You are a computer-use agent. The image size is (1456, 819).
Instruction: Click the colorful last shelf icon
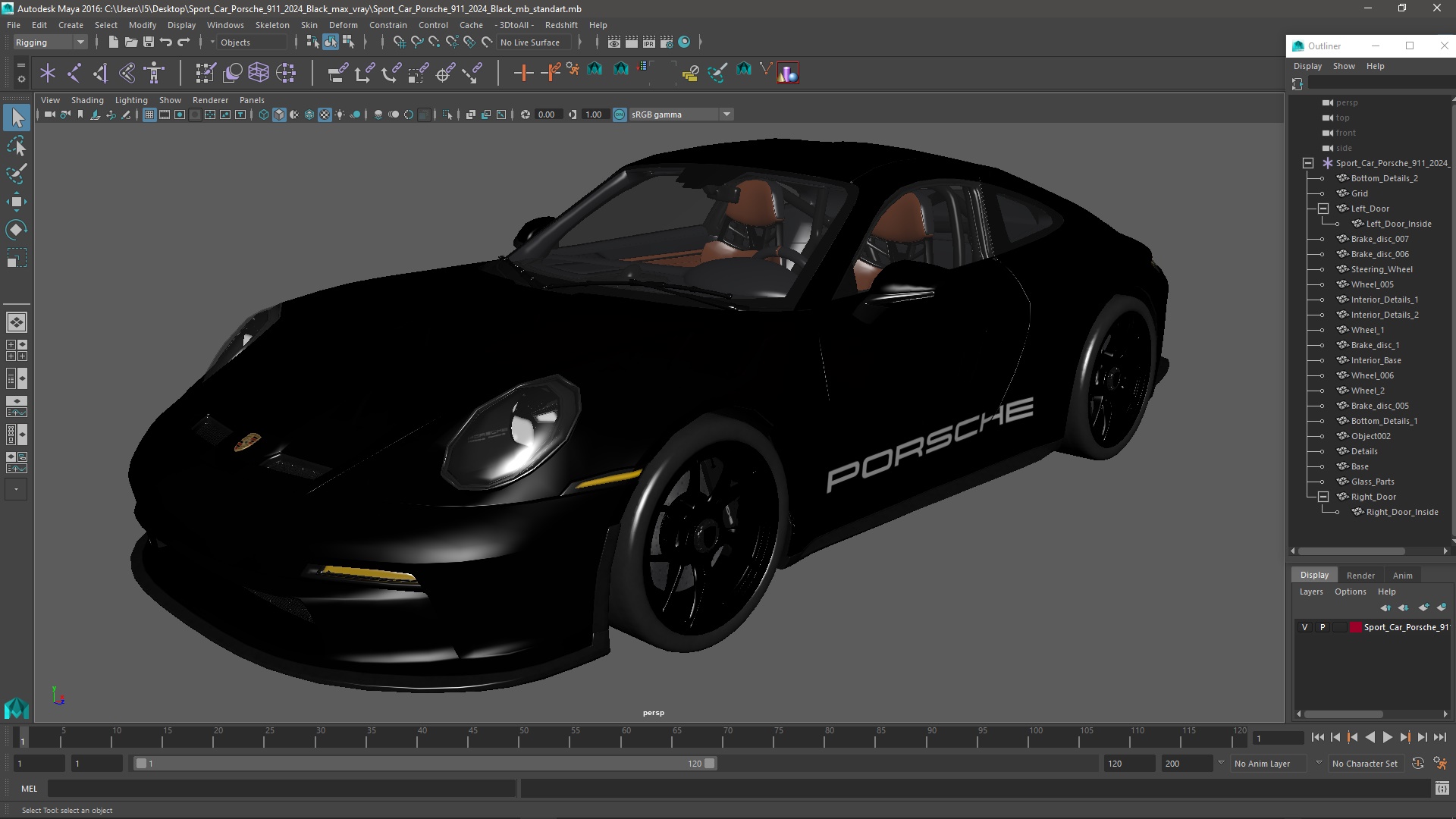788,73
